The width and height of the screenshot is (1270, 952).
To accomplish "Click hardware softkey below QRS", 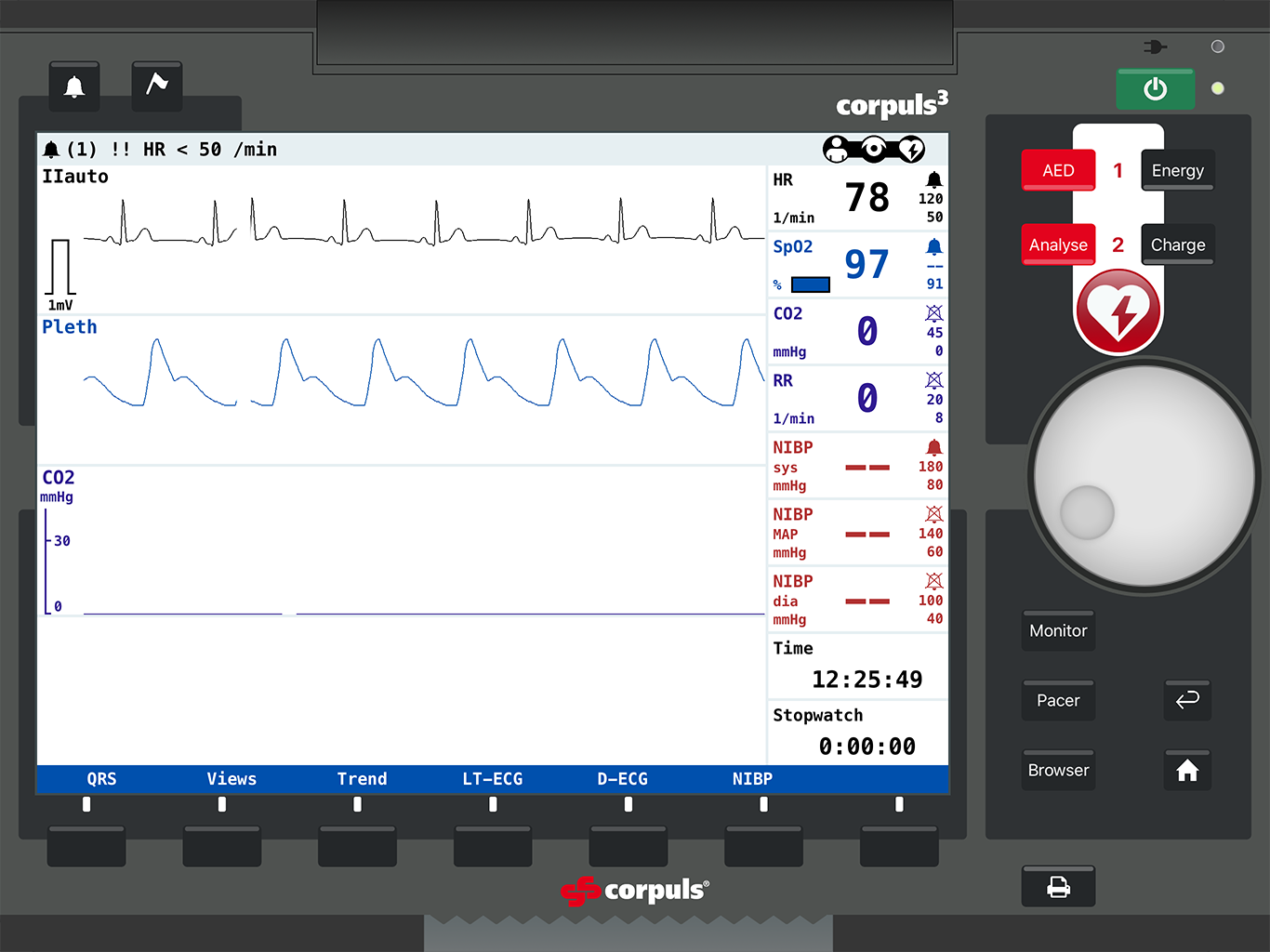I will (x=86, y=846).
